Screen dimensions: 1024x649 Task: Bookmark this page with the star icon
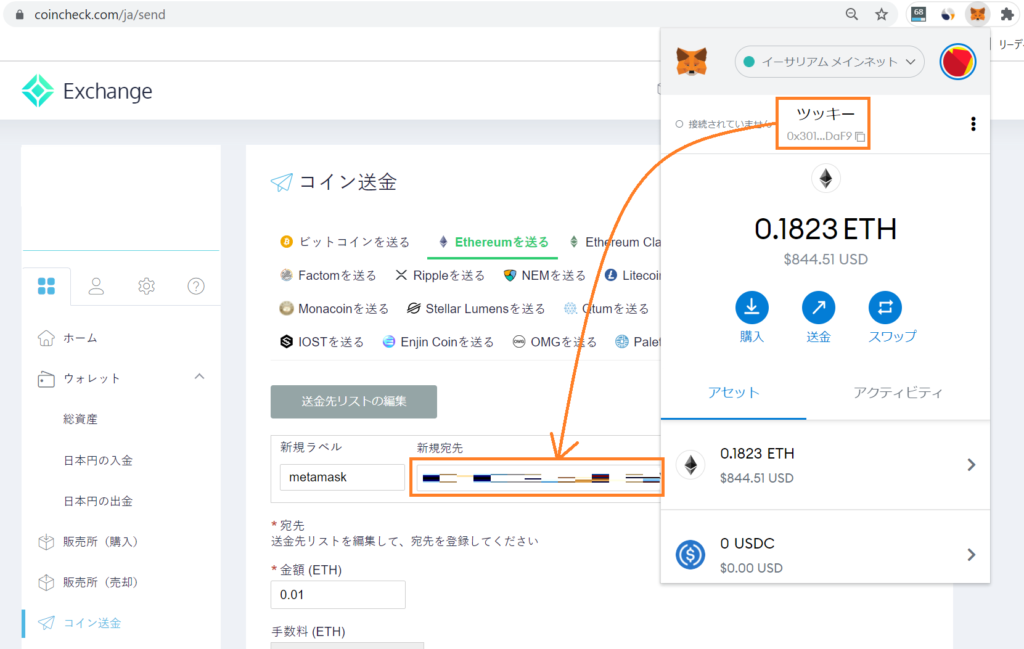click(882, 14)
